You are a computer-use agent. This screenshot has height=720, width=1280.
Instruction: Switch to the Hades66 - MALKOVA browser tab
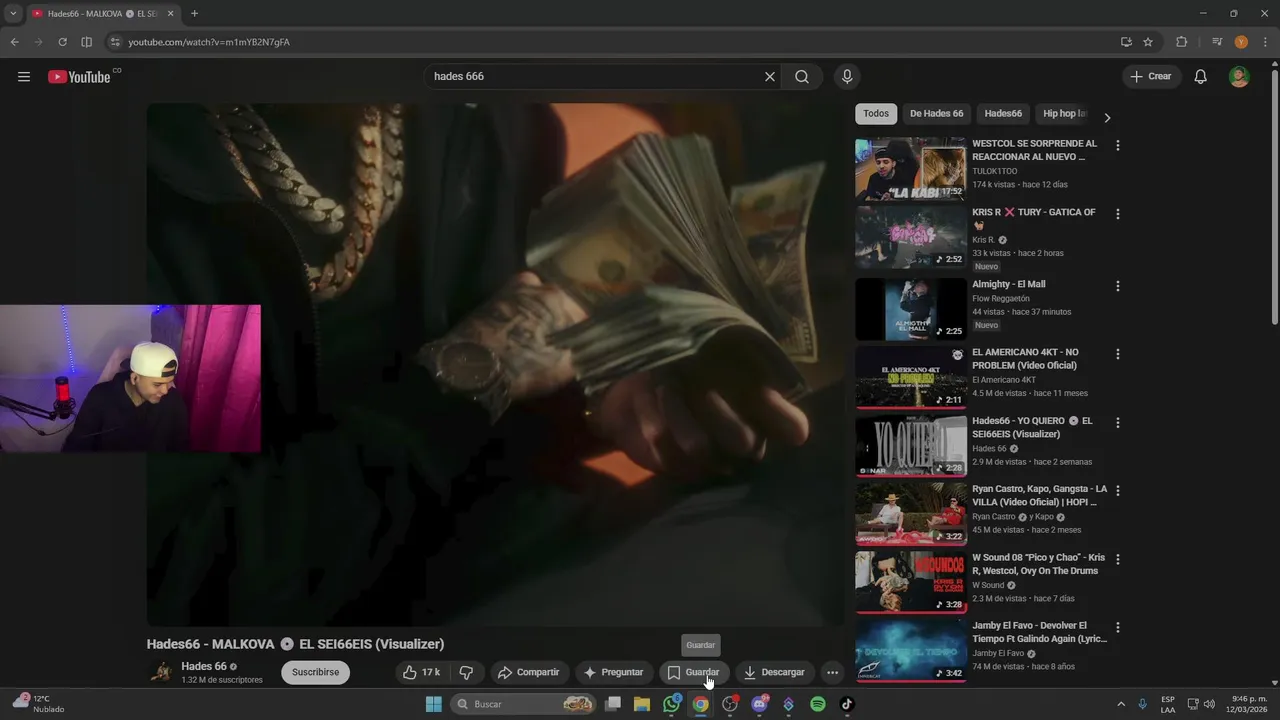(x=103, y=14)
